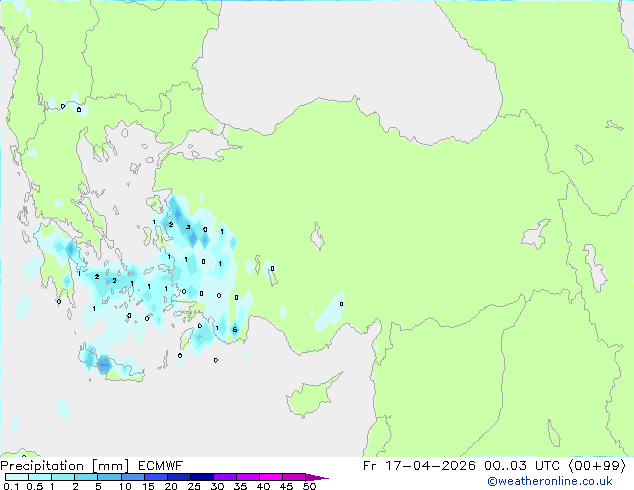634x490 pixels.
Task: Click the 10–15 mm legend color swatch
Action: (132, 477)
